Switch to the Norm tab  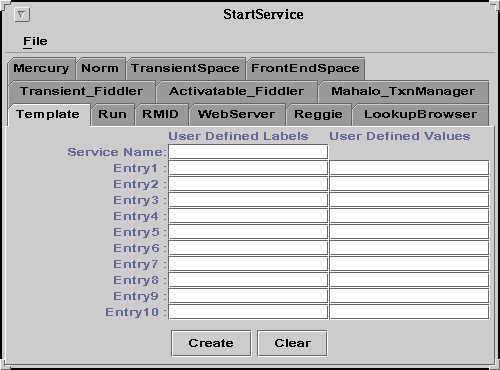100,68
